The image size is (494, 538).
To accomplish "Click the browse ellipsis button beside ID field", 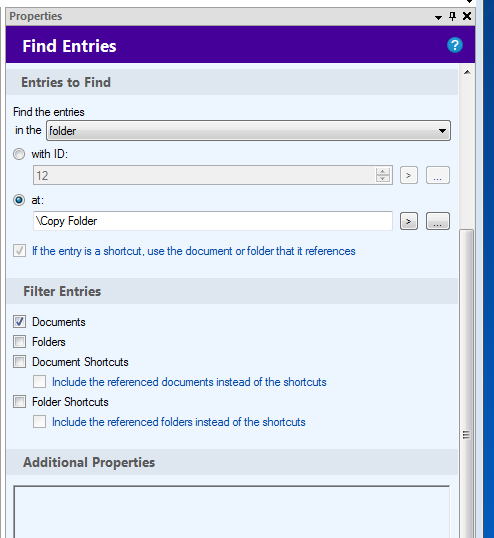I will (x=438, y=175).
